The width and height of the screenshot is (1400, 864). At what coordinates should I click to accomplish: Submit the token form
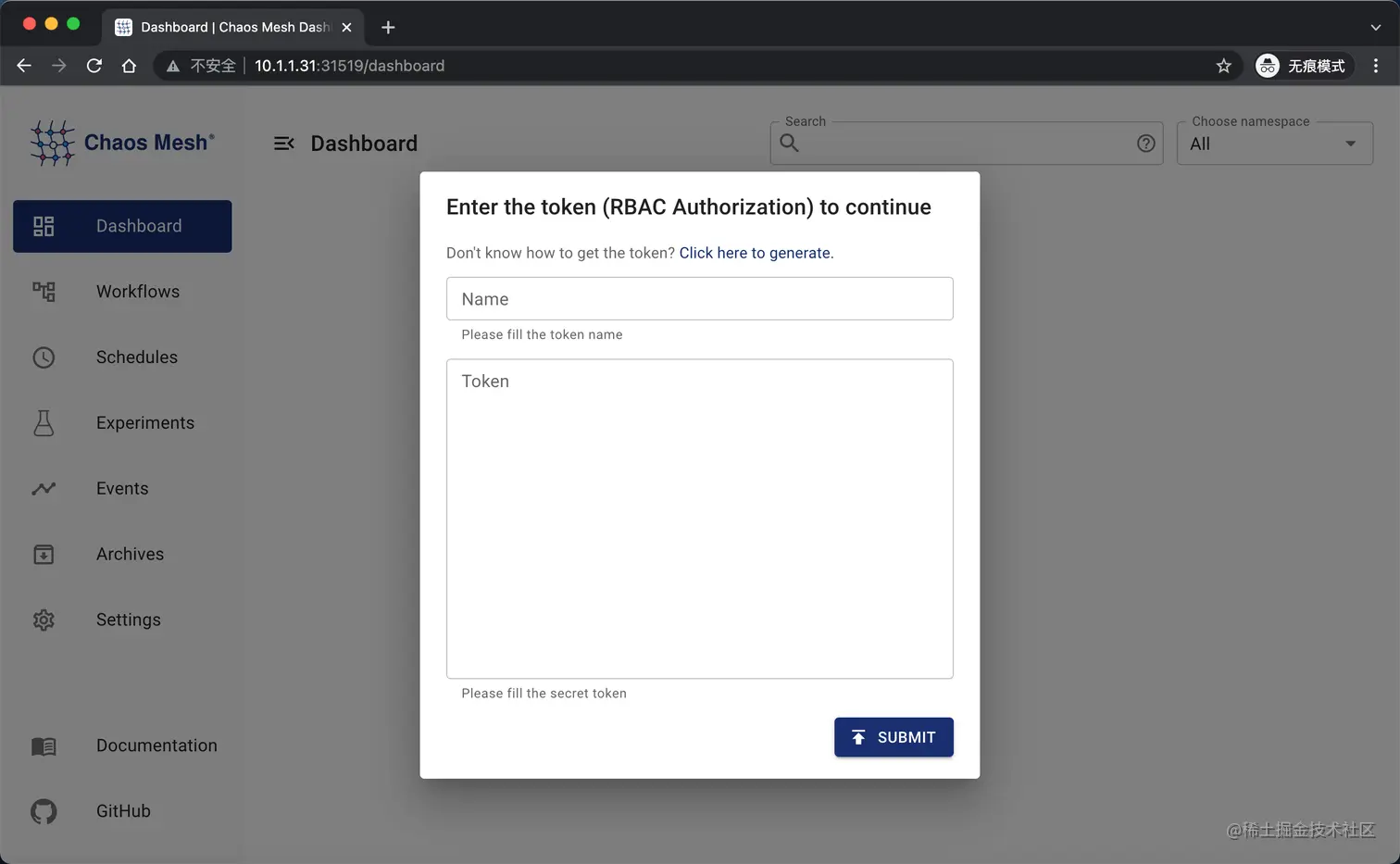click(x=894, y=737)
